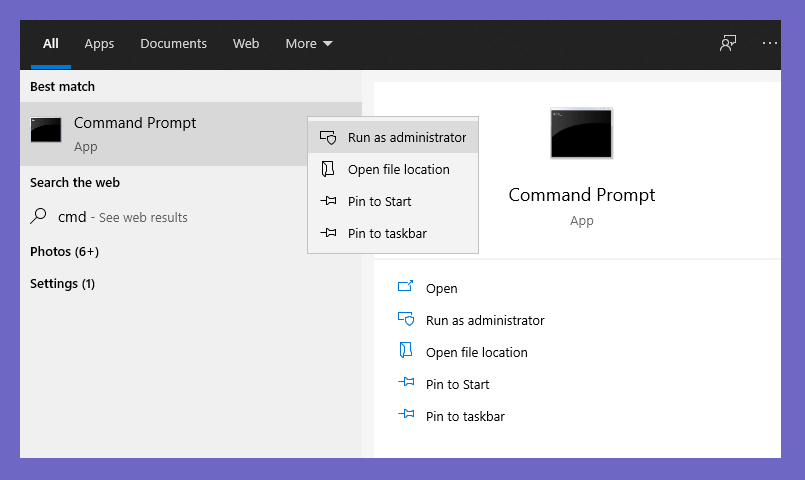This screenshot has height=480, width=805.
Task: Click the pin icon beside Pin to taskbar in context menu
Action: [x=328, y=233]
